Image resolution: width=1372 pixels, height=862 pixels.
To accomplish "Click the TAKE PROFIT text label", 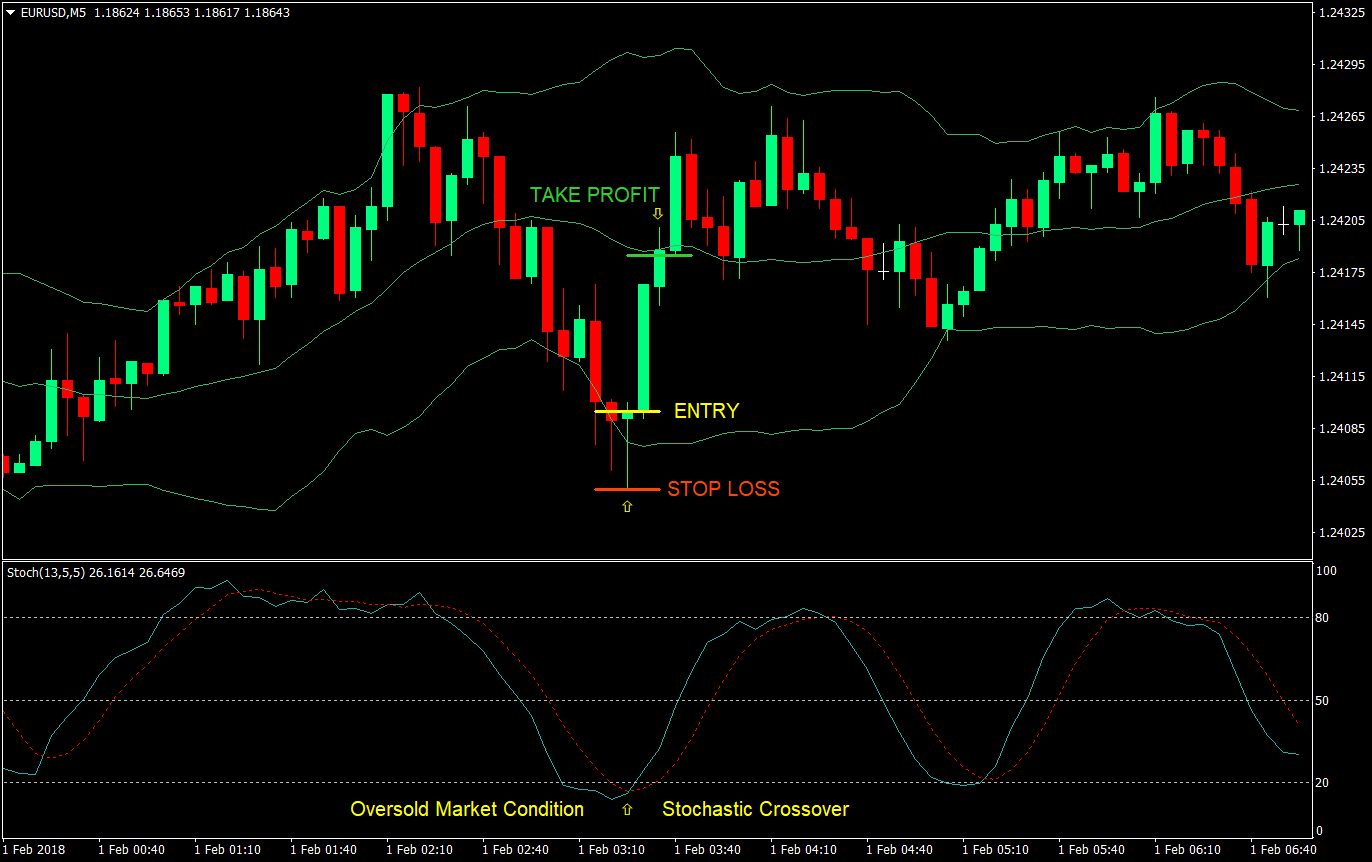I will click(595, 195).
